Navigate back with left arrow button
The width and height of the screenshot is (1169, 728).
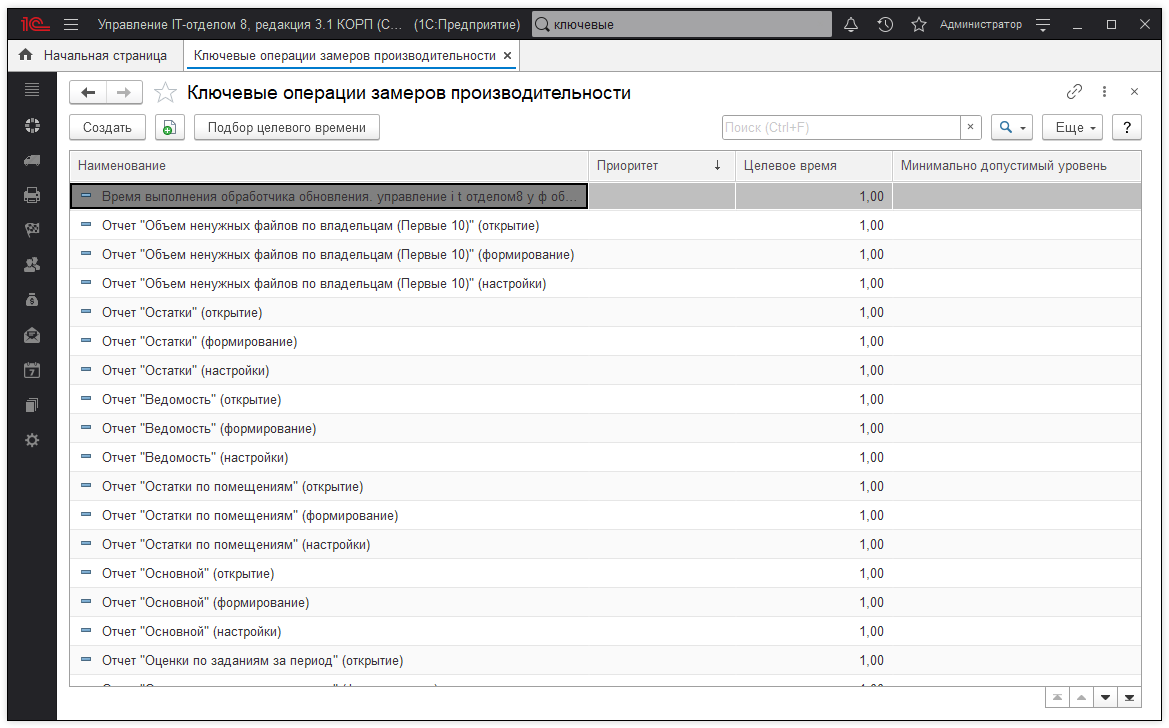pos(88,93)
